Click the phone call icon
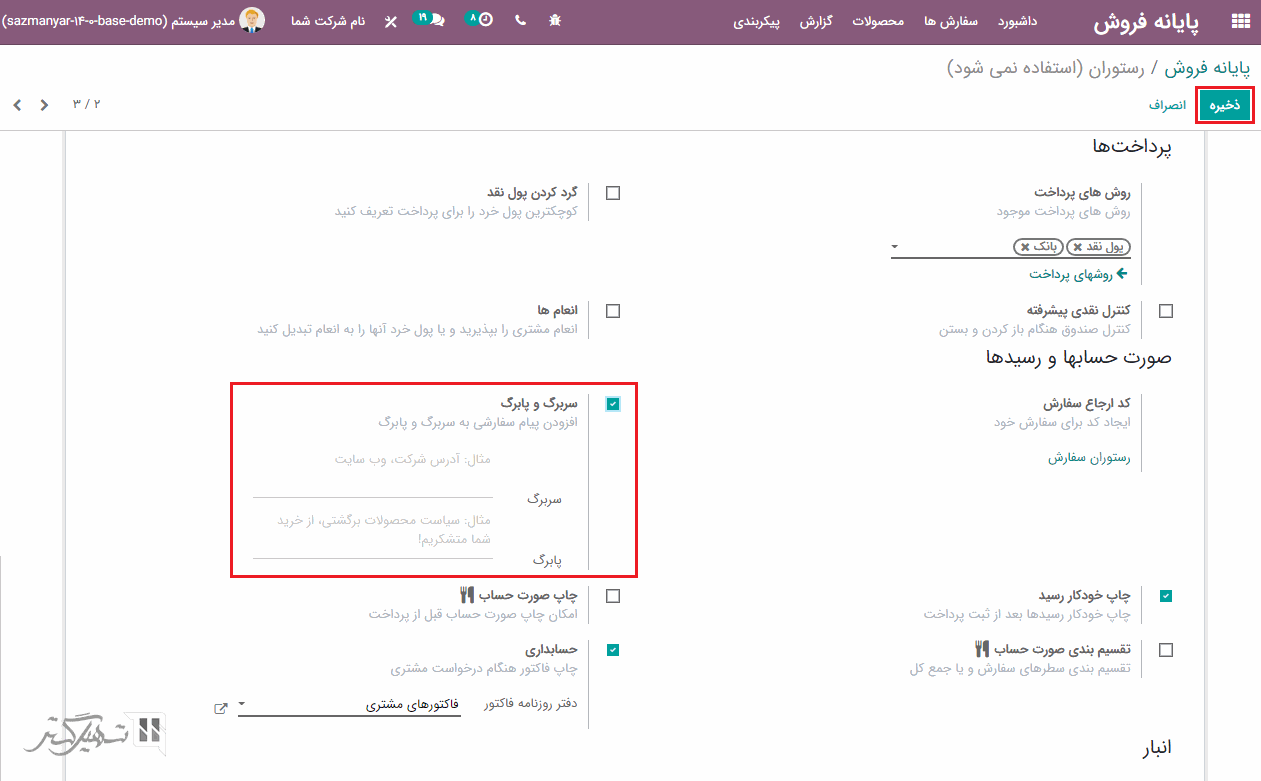Screen dimensions: 1261x781 tap(520, 21)
